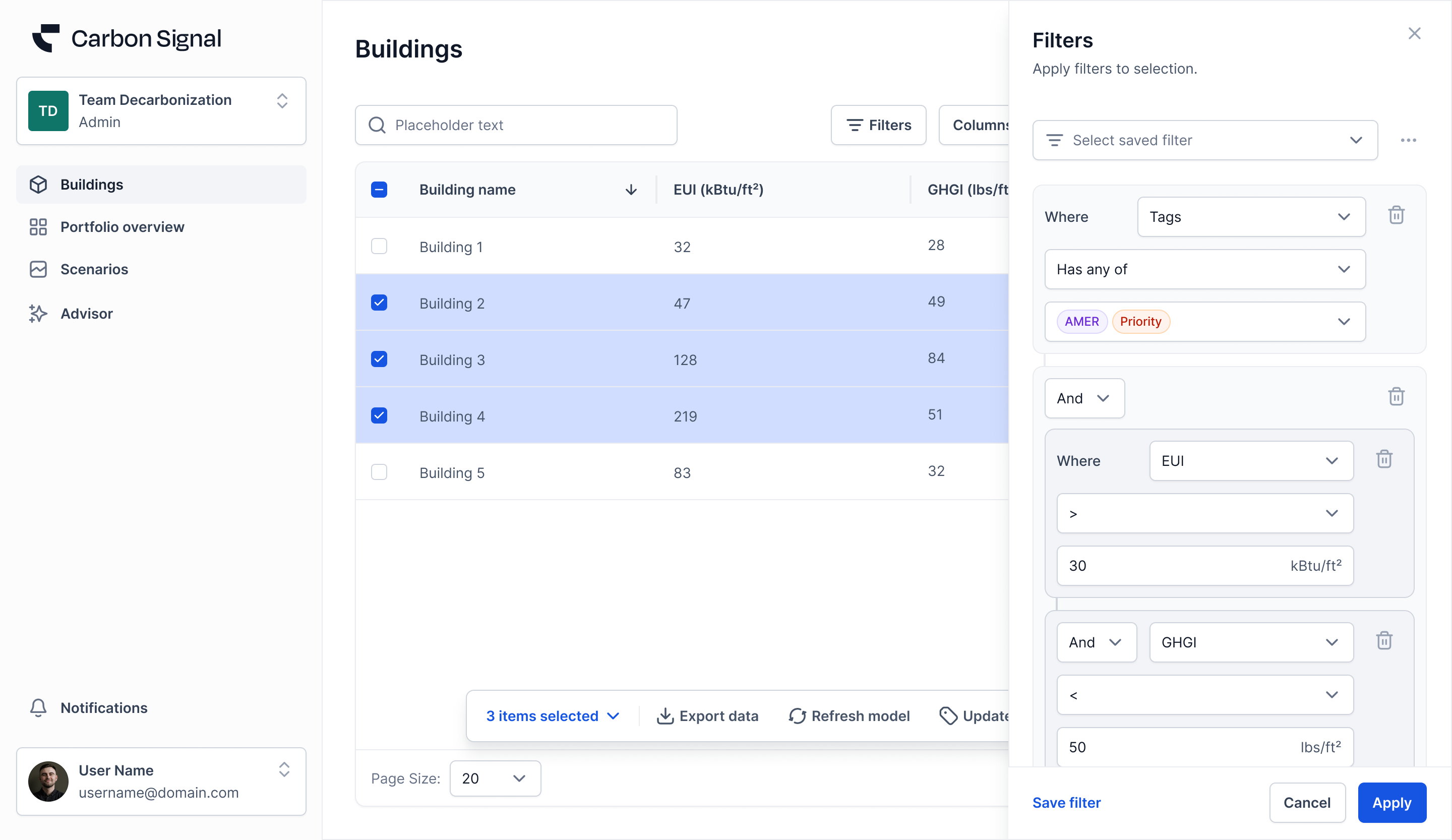Delete the Tags filter condition

click(1396, 215)
